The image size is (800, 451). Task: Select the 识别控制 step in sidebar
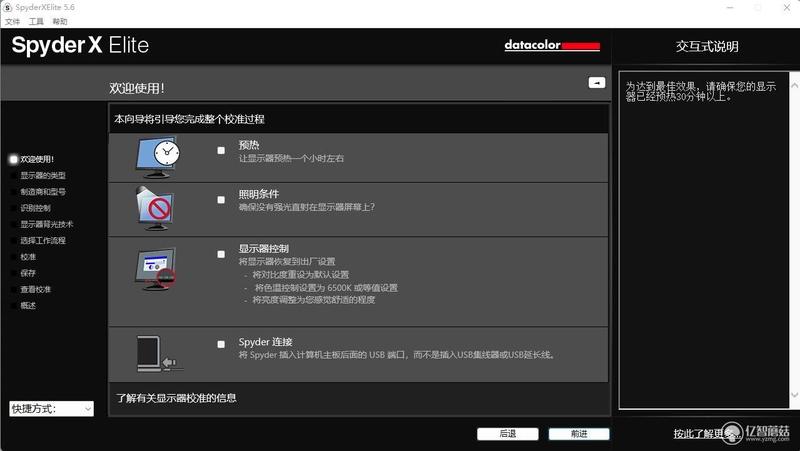point(35,208)
